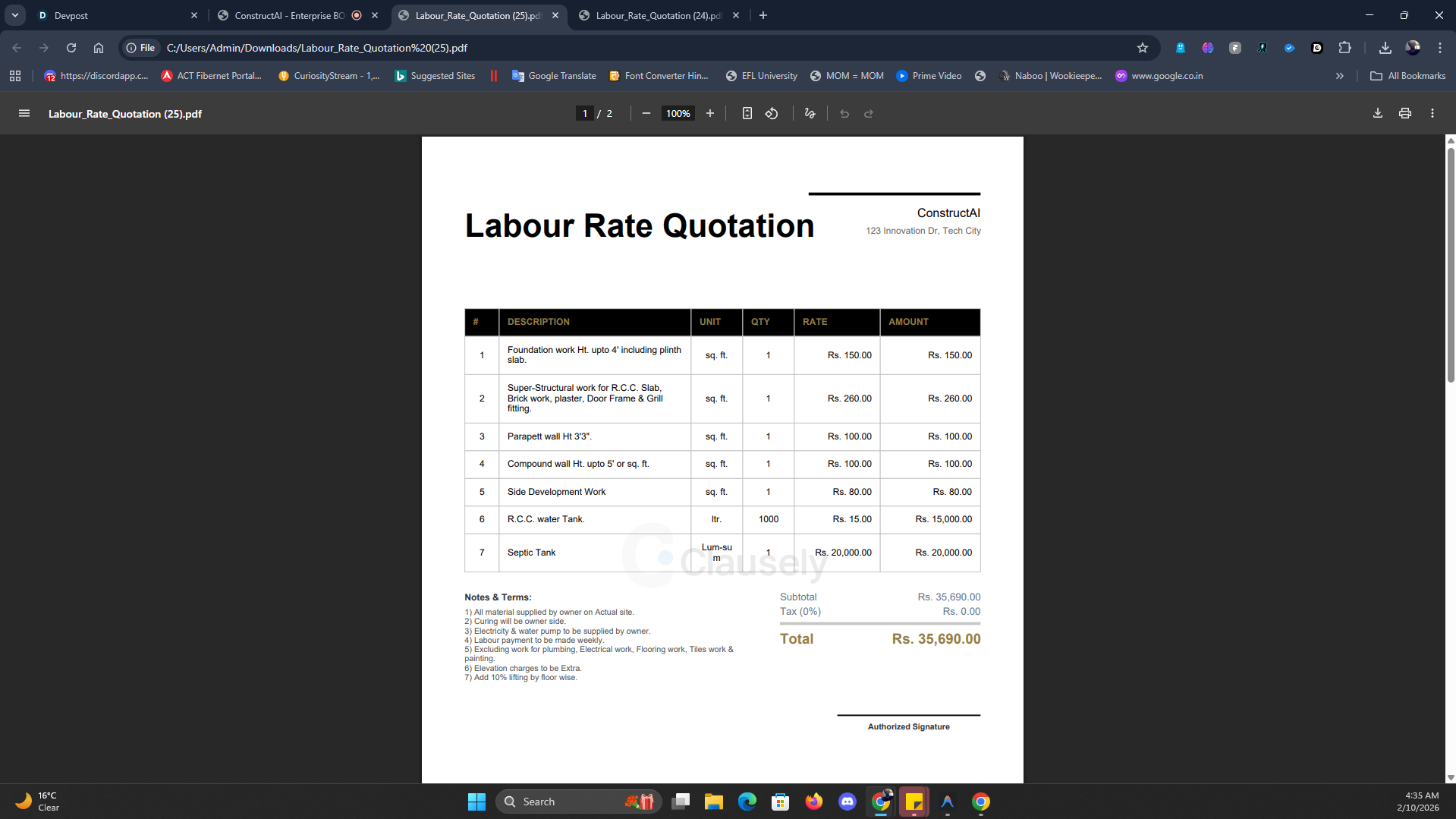Go to browser home page
1456x819 pixels.
click(x=99, y=48)
